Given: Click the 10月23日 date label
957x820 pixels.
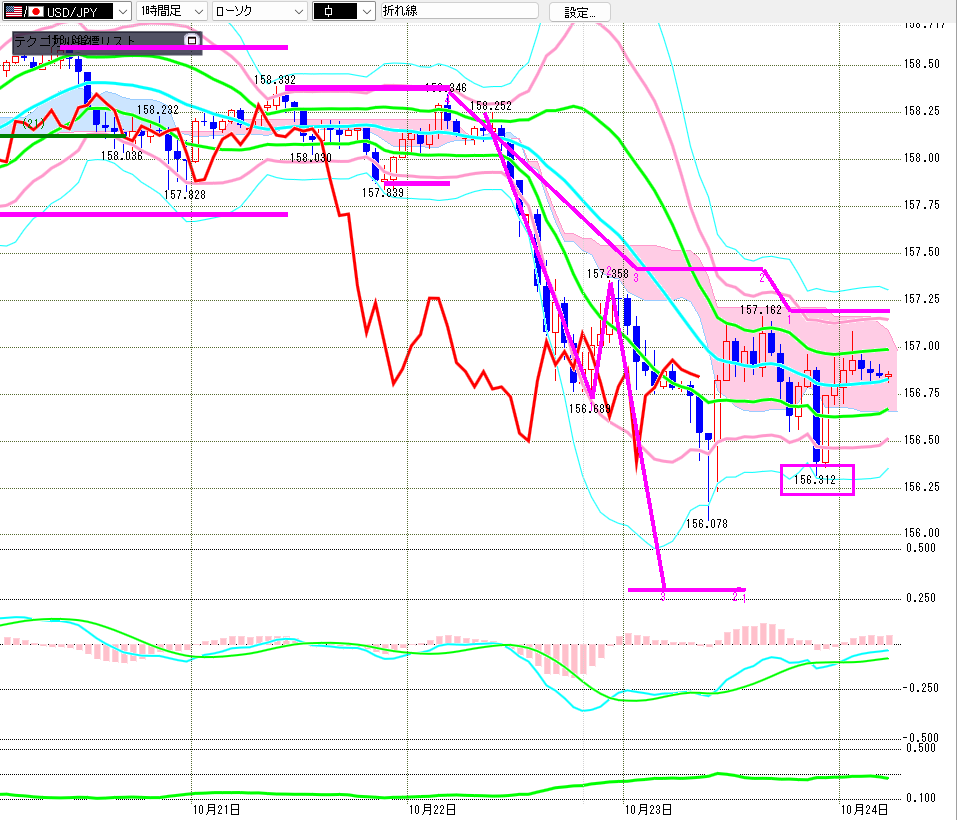Looking at the screenshot, I should [x=648, y=810].
